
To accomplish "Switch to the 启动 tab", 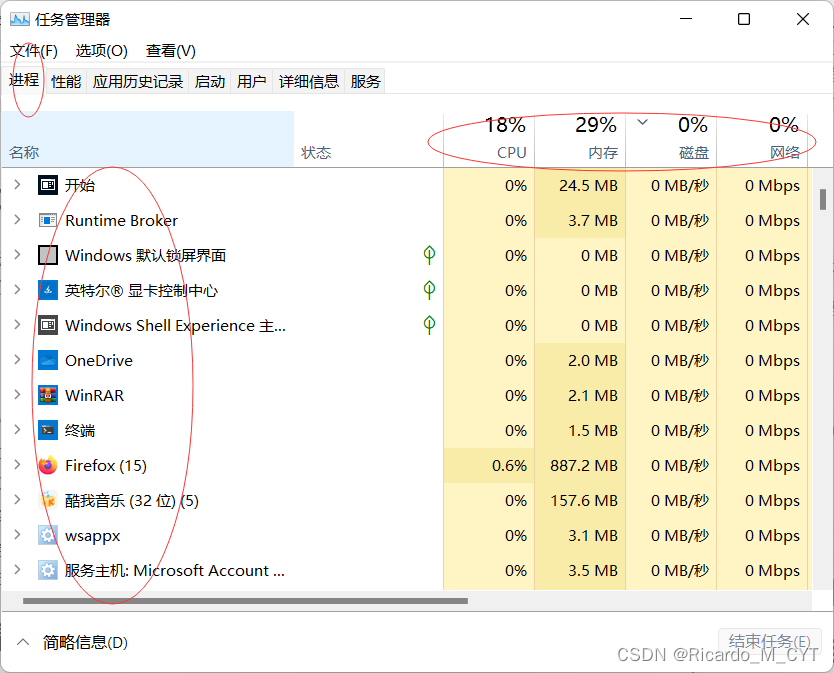I will (210, 81).
